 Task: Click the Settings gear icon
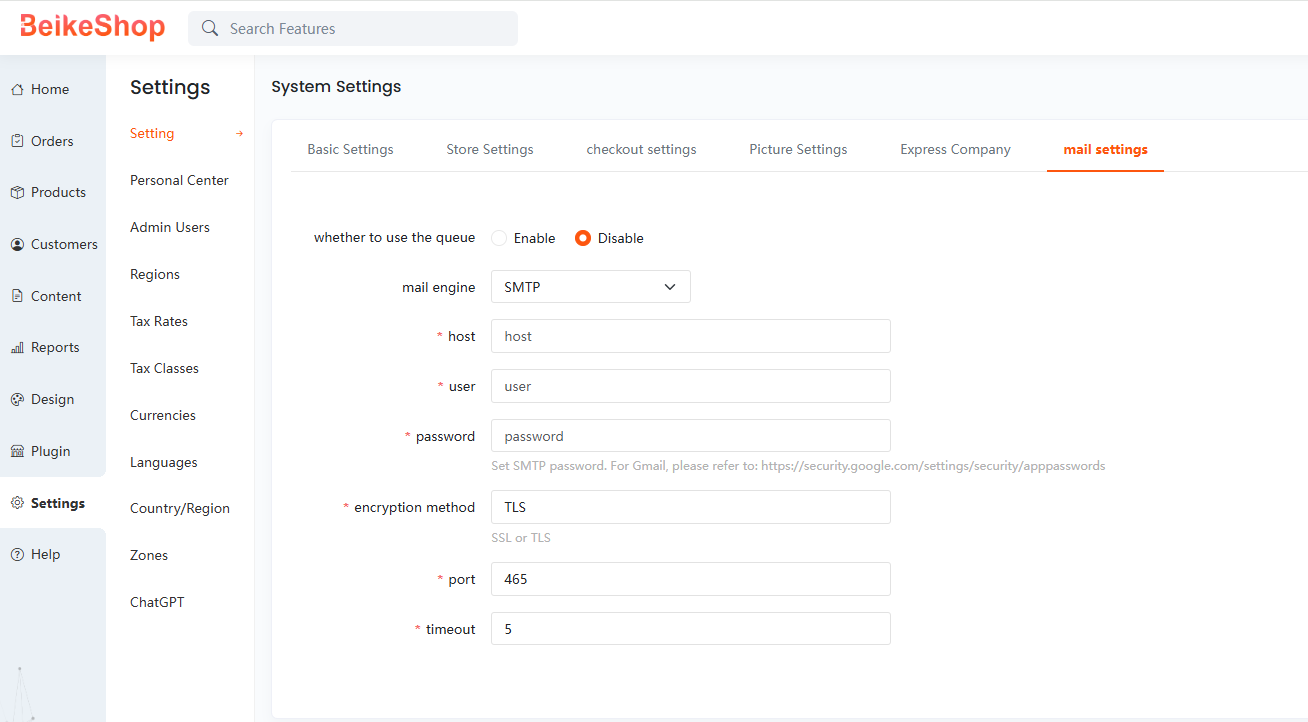point(17,503)
